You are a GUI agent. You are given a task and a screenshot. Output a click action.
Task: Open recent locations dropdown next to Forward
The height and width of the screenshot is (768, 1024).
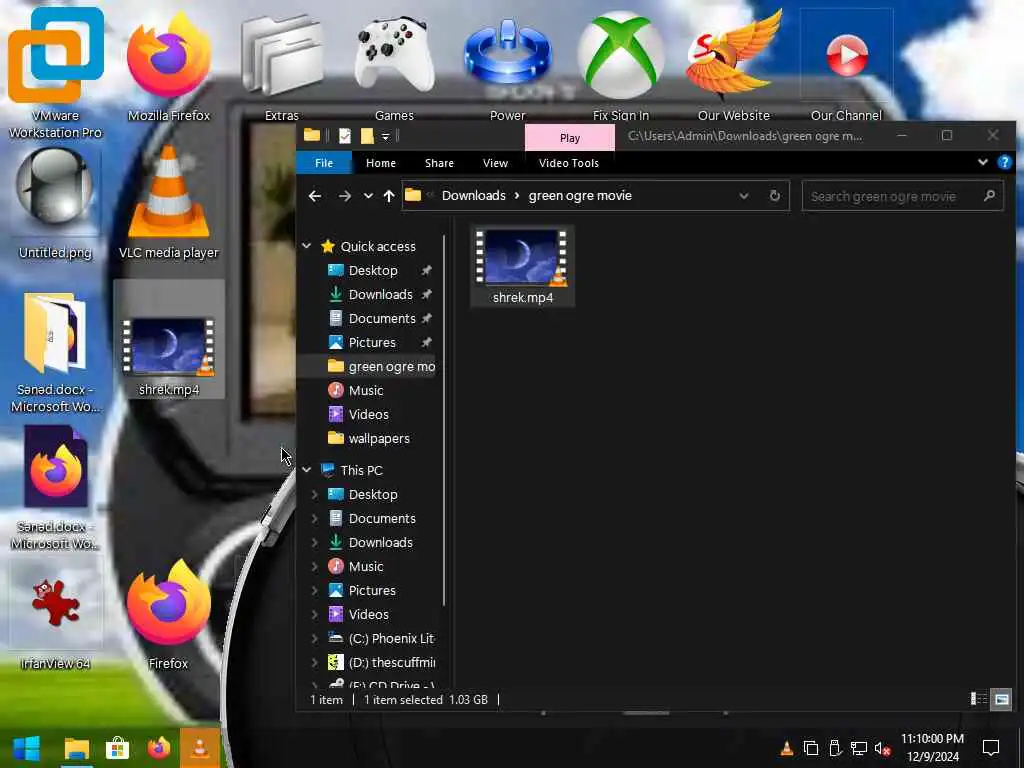click(368, 196)
